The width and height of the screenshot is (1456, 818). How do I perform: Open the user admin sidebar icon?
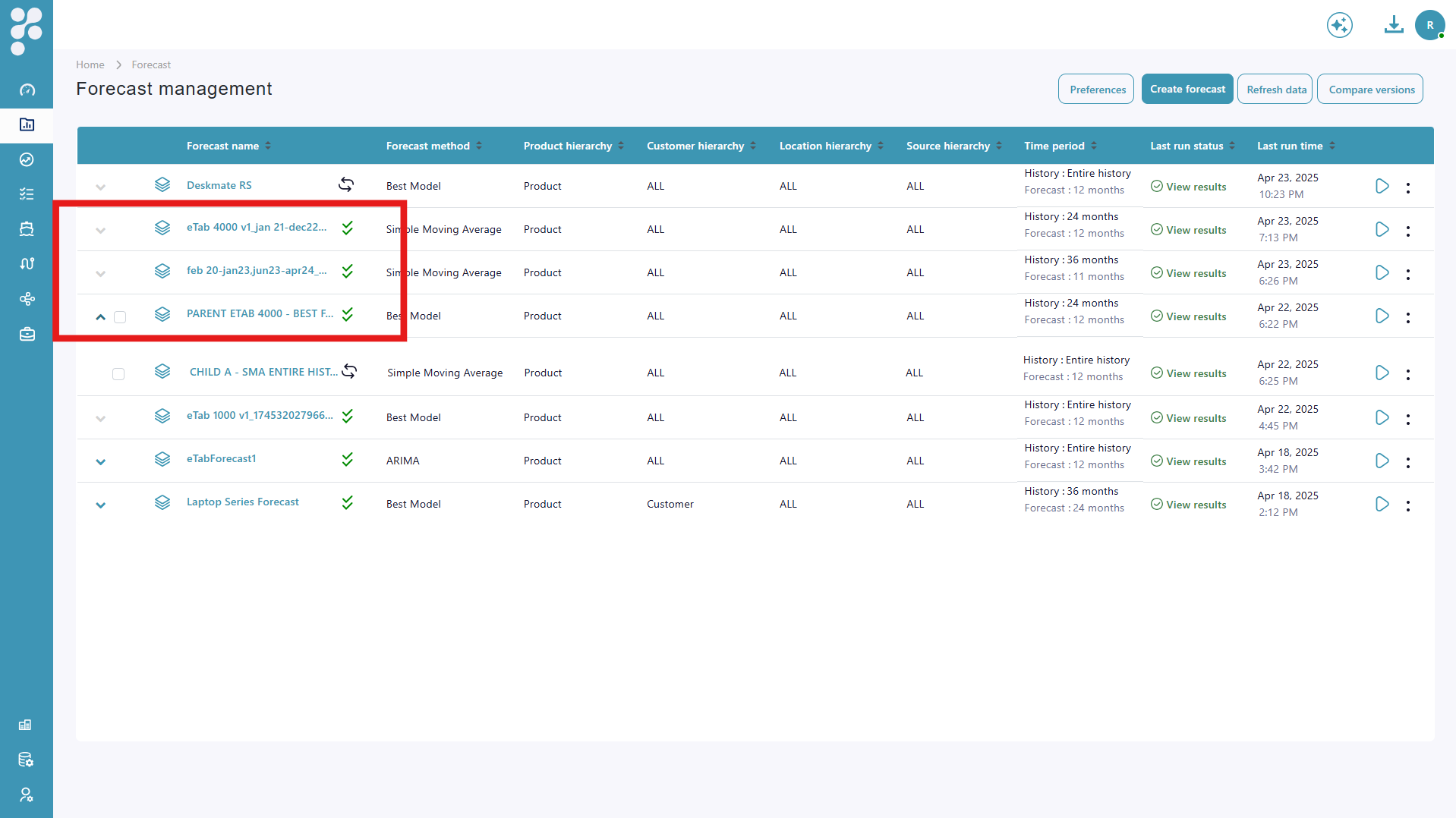(26, 794)
